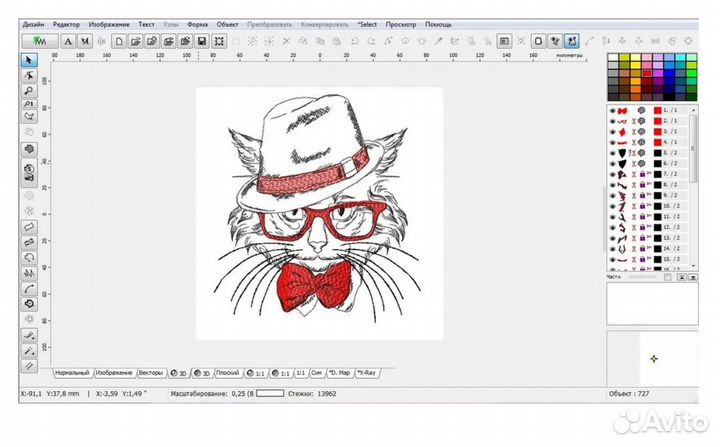Hide object 1 using its eye icon
This screenshot has width=720, height=447.
pos(612,109)
